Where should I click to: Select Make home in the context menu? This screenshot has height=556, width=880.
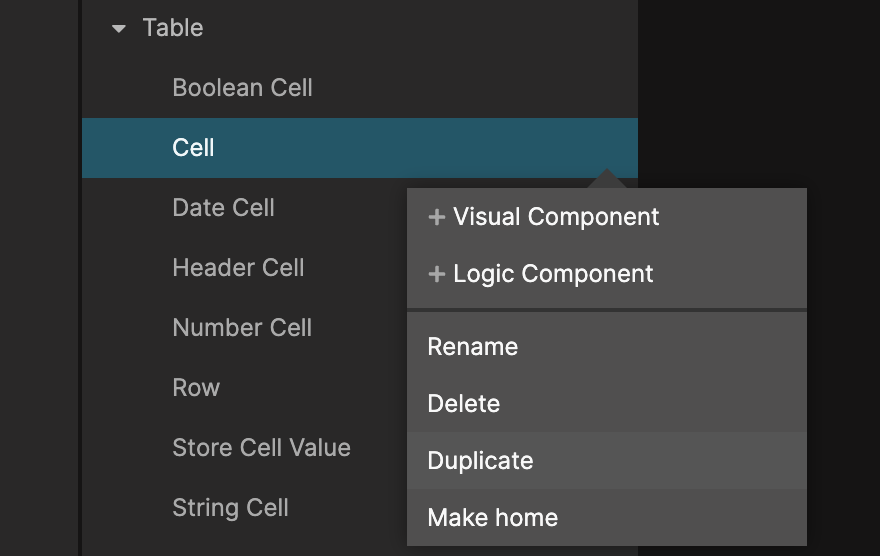coord(492,518)
